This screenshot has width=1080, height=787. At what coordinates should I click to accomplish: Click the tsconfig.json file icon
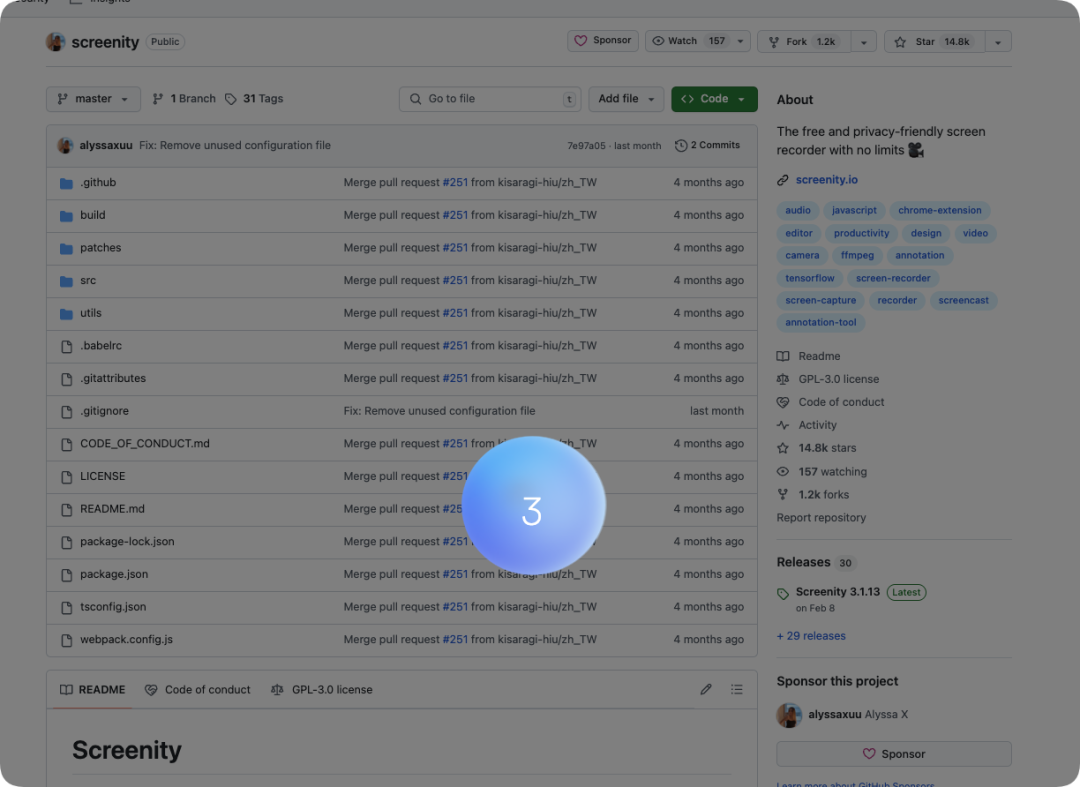pyautogui.click(x=66, y=607)
